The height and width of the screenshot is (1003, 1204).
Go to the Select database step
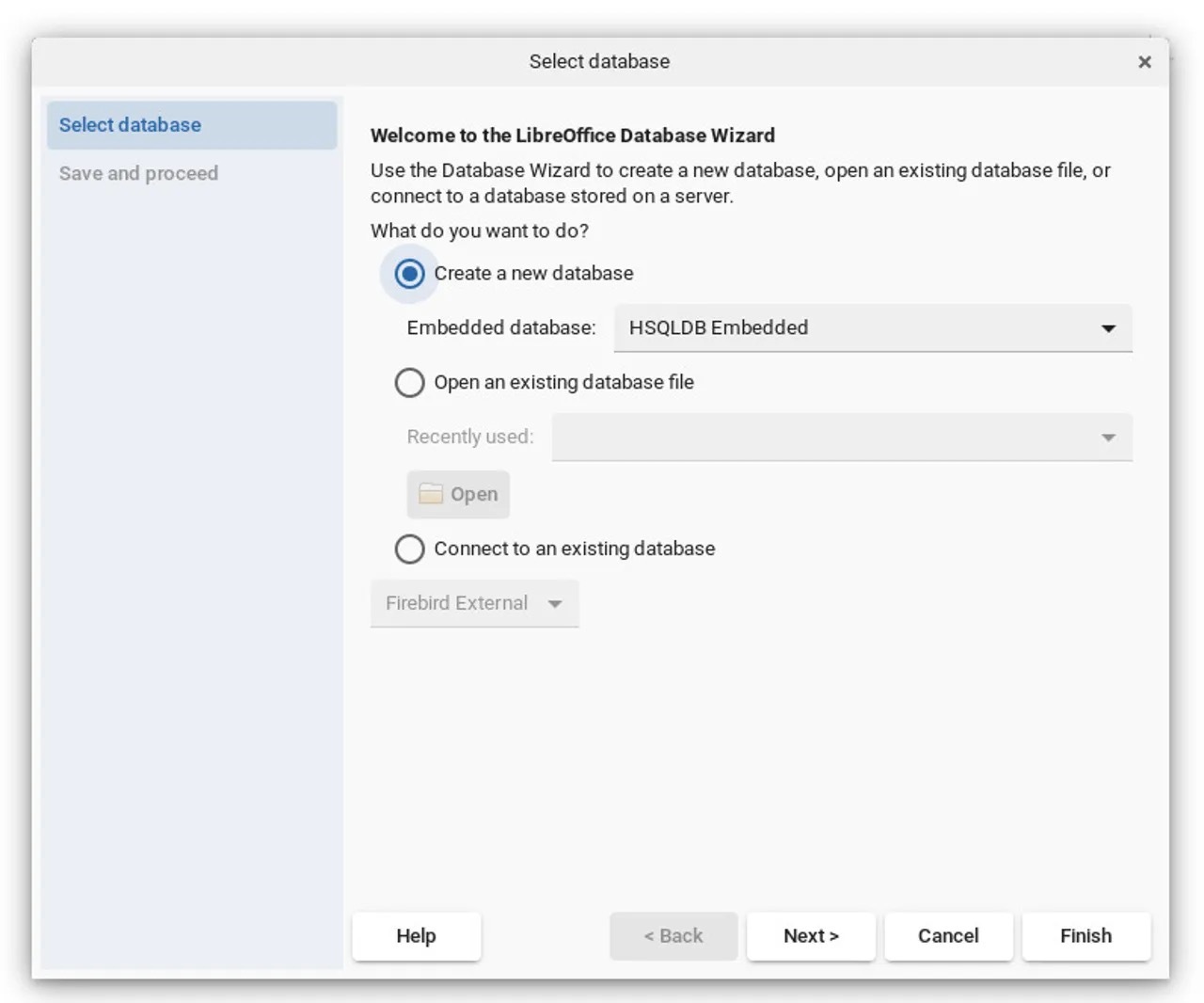click(x=130, y=125)
